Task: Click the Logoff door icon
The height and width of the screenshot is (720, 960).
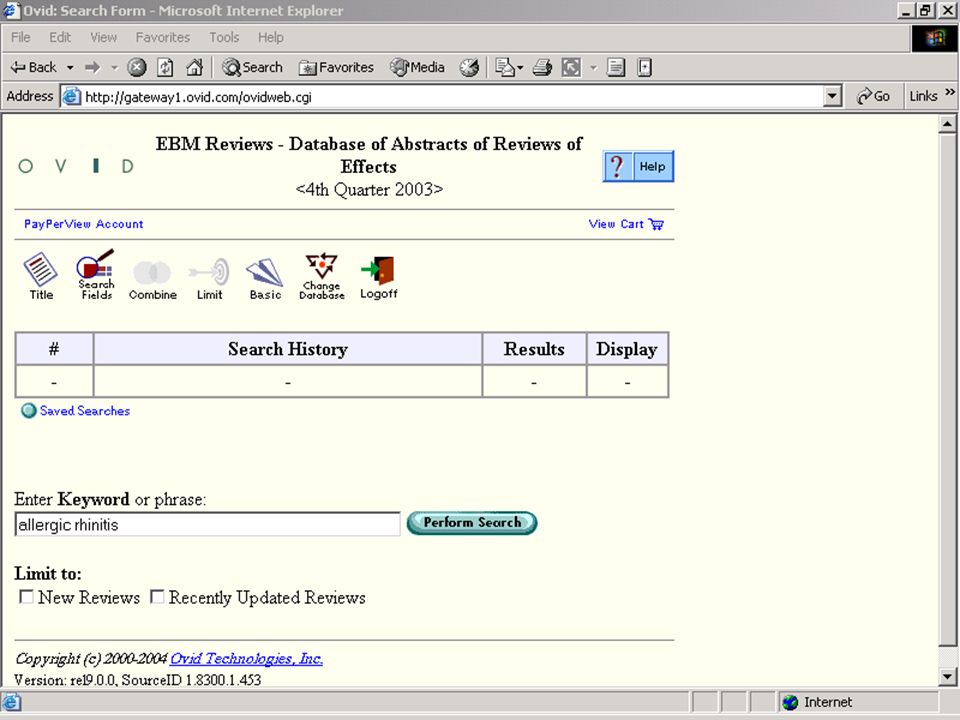Action: [x=378, y=277]
